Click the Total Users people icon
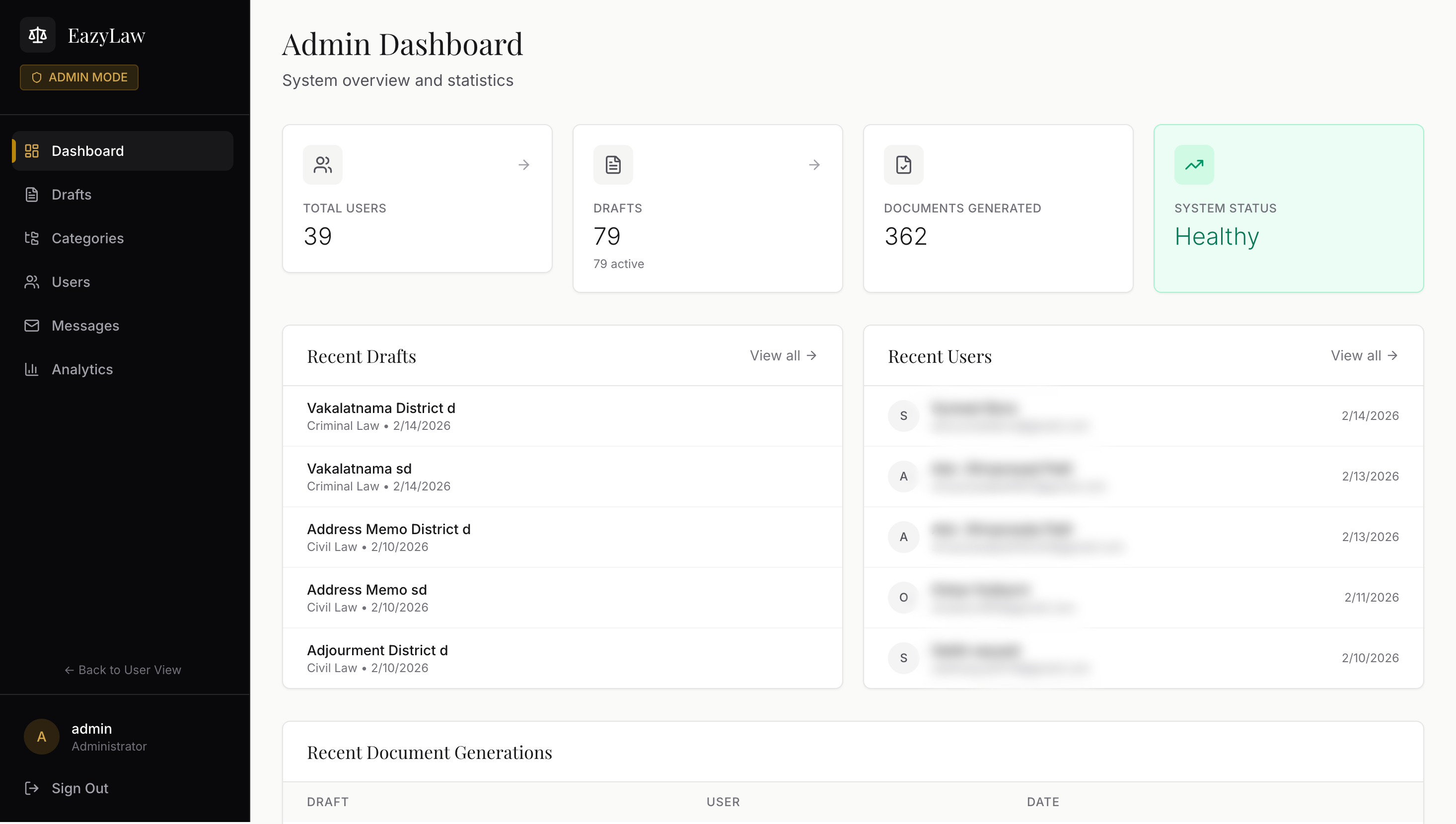 (x=323, y=165)
